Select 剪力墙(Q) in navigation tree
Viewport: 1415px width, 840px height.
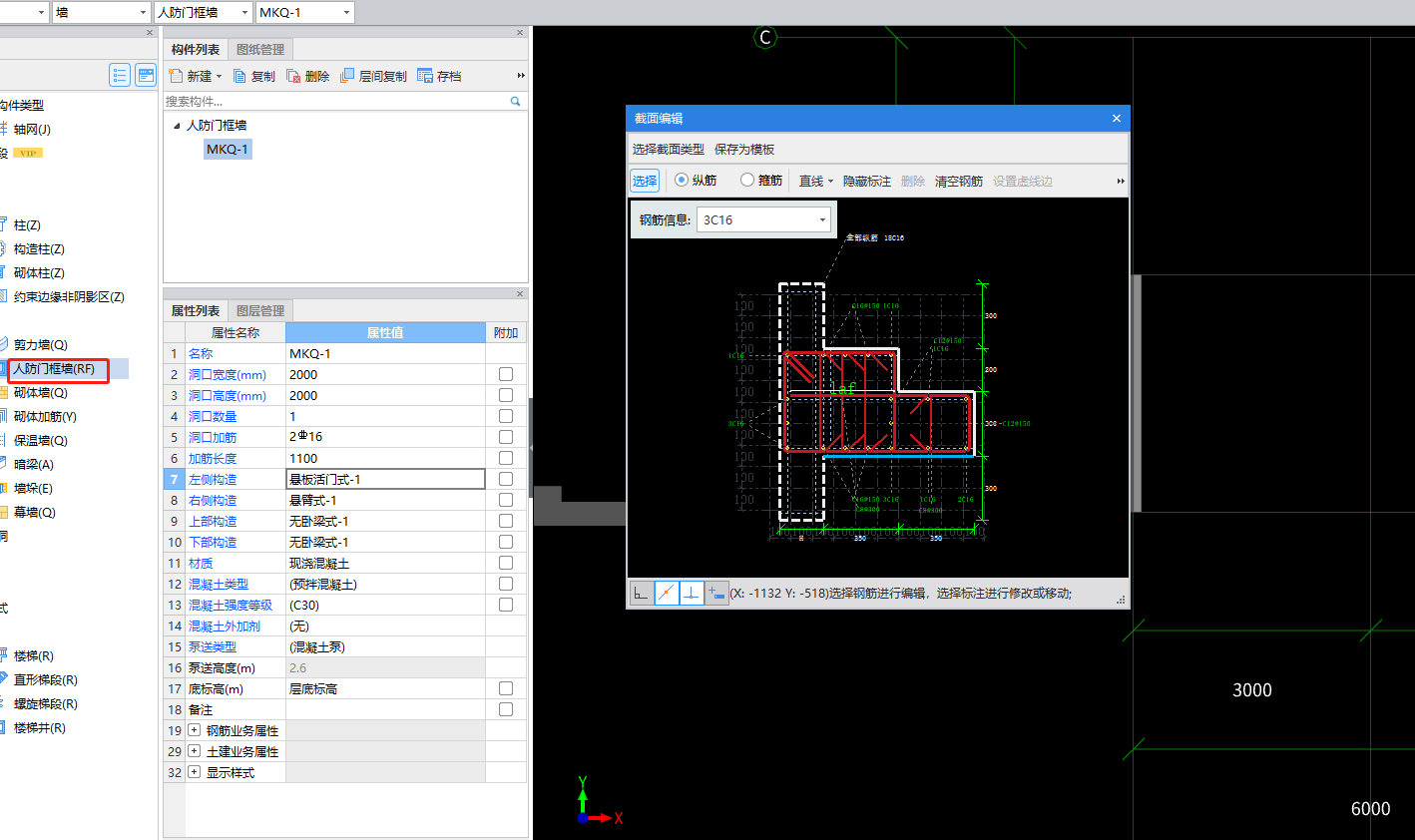(40, 344)
